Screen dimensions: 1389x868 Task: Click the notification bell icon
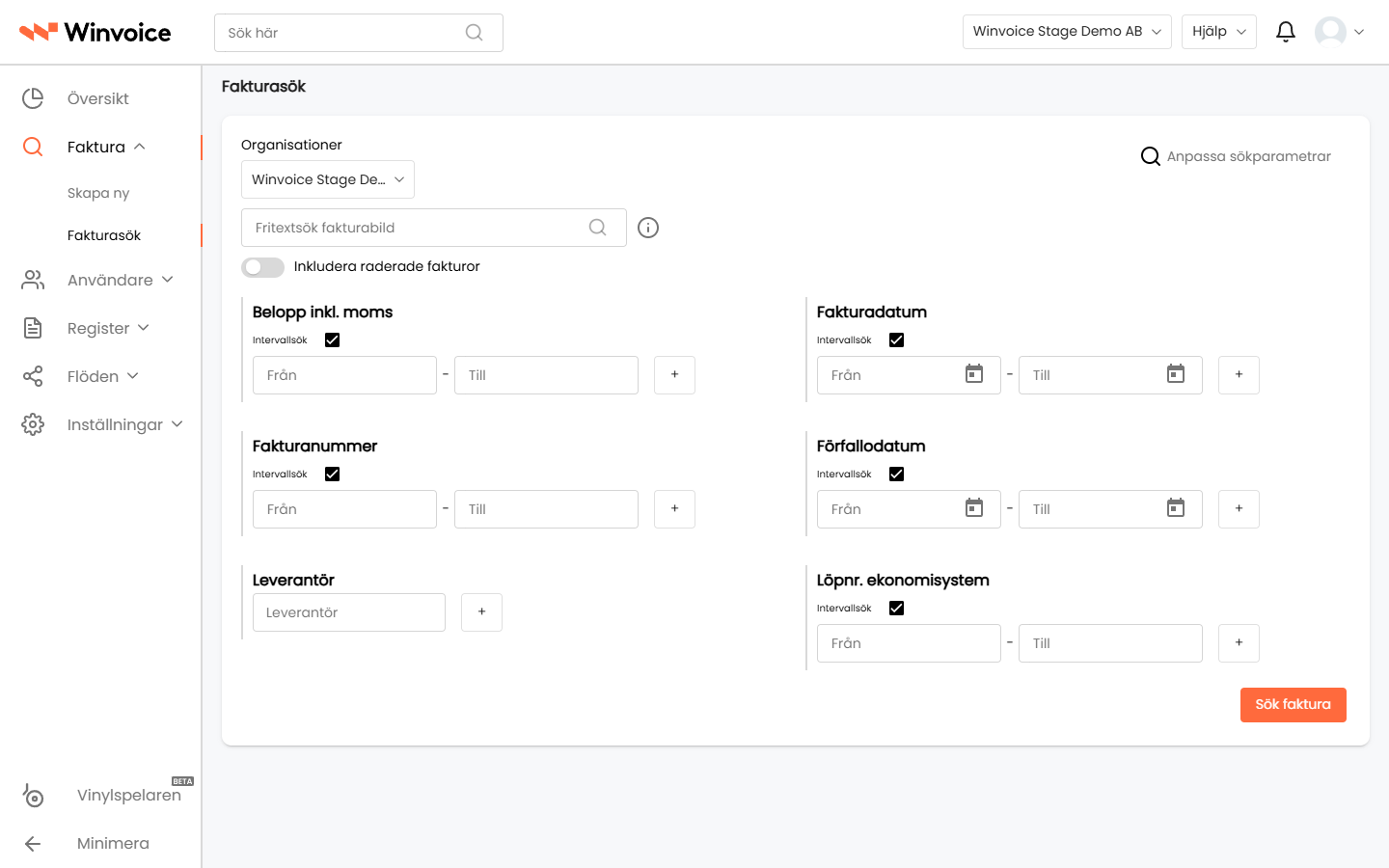pos(1285,32)
